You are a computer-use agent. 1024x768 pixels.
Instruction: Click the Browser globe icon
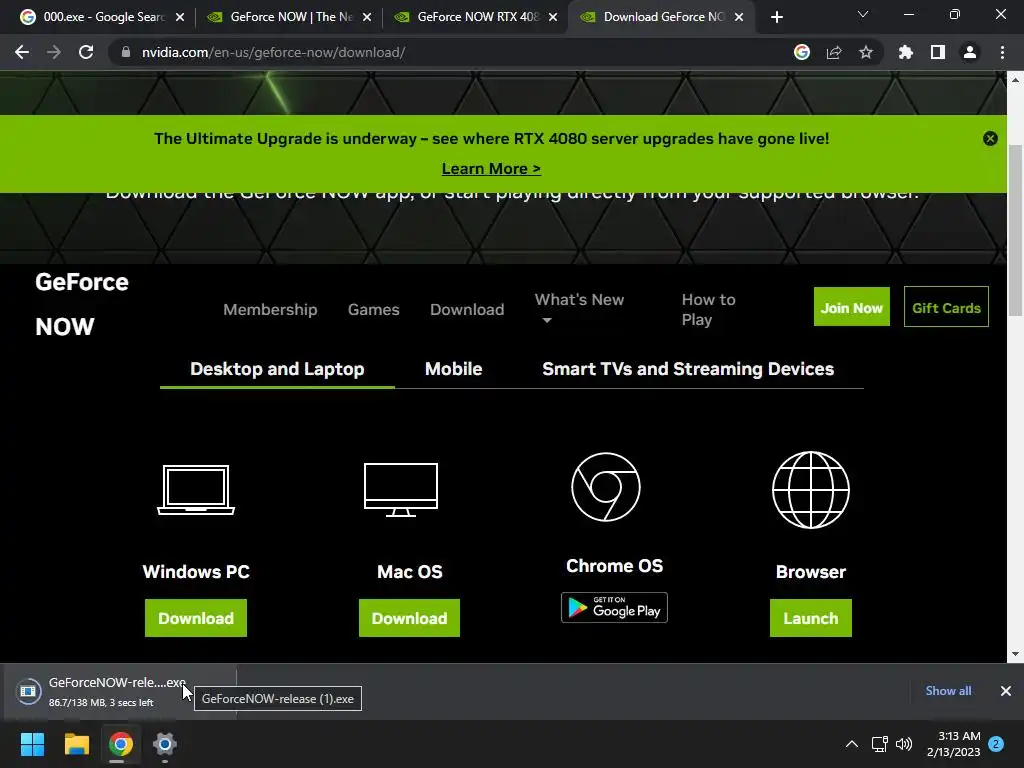810,490
